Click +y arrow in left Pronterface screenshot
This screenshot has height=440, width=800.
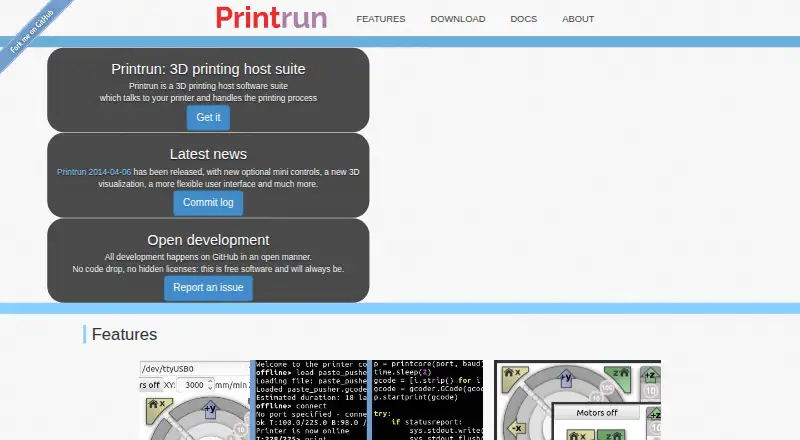[x=210, y=409]
